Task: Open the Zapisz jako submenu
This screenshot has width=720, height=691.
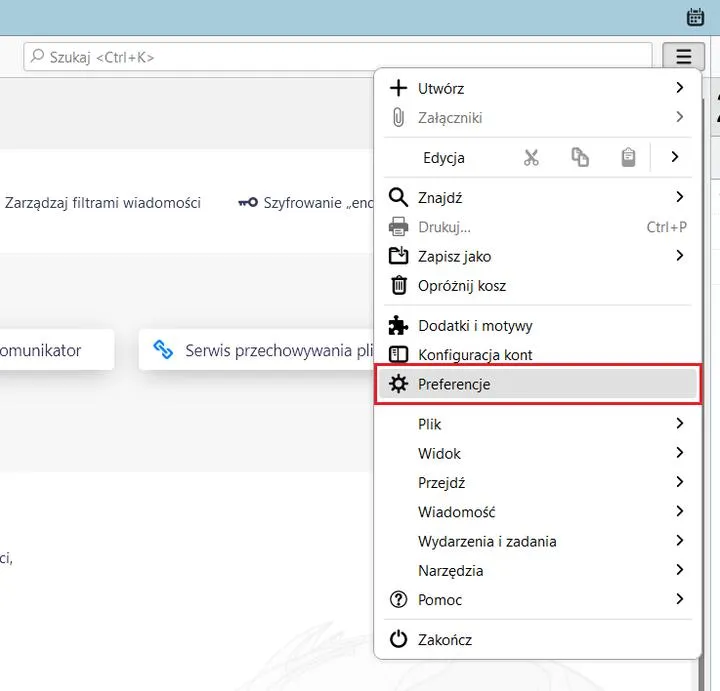Action: point(538,256)
